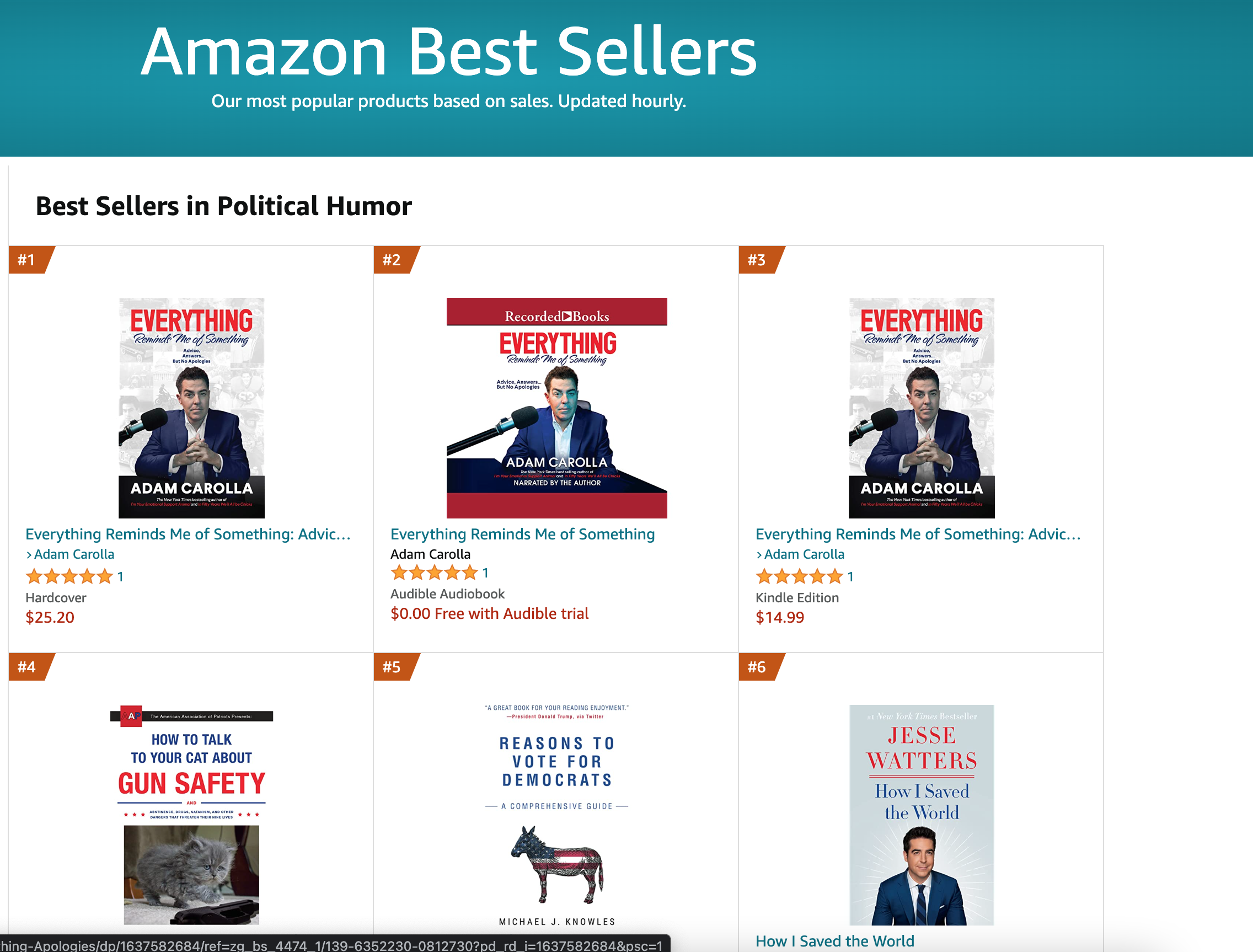Visit the Adam Carolla author link under #1
Viewport: 1253px width, 952px height.
(x=74, y=554)
